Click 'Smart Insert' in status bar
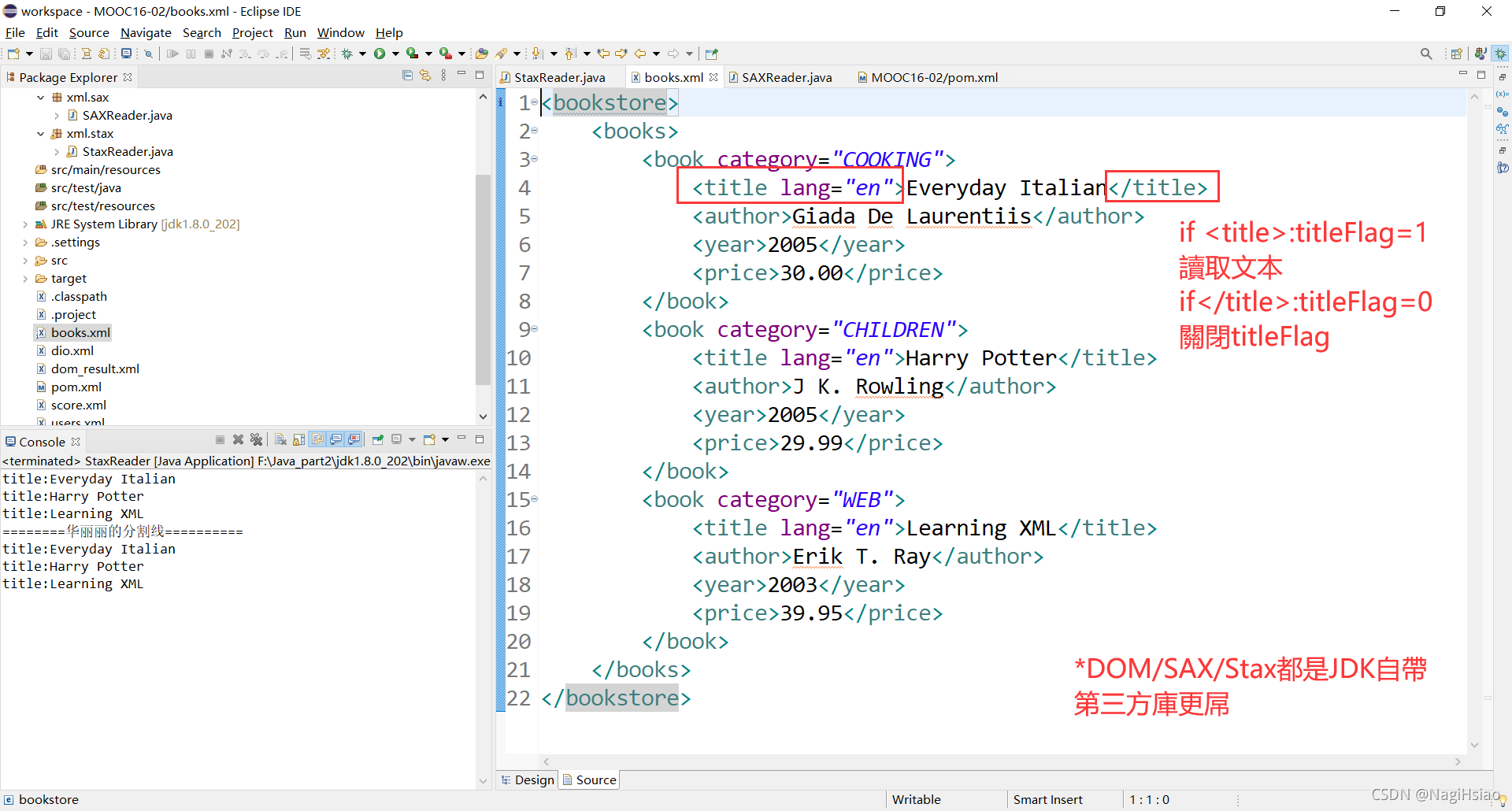The image size is (1512, 811). click(x=1047, y=799)
